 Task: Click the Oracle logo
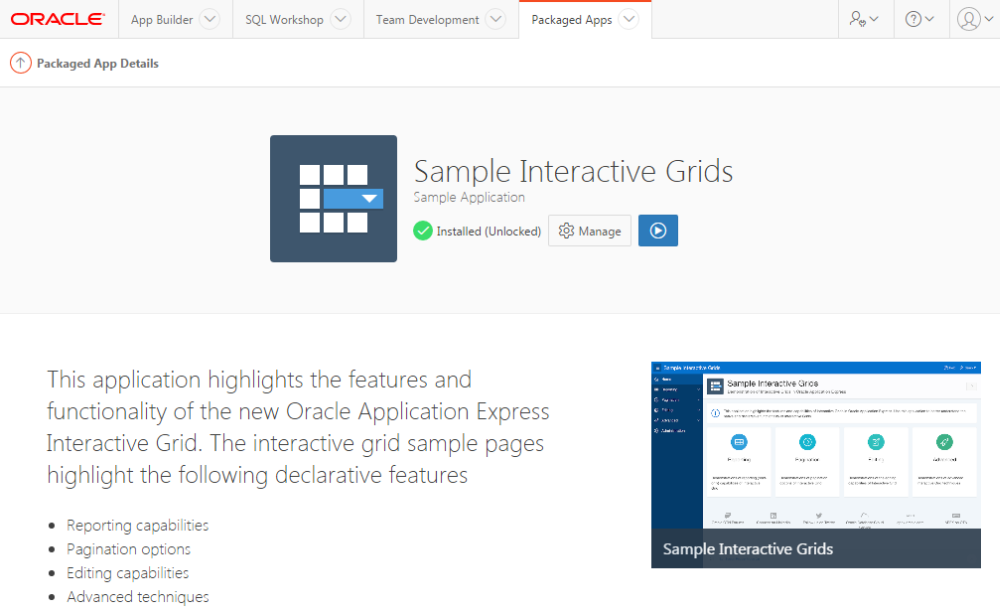click(x=57, y=19)
